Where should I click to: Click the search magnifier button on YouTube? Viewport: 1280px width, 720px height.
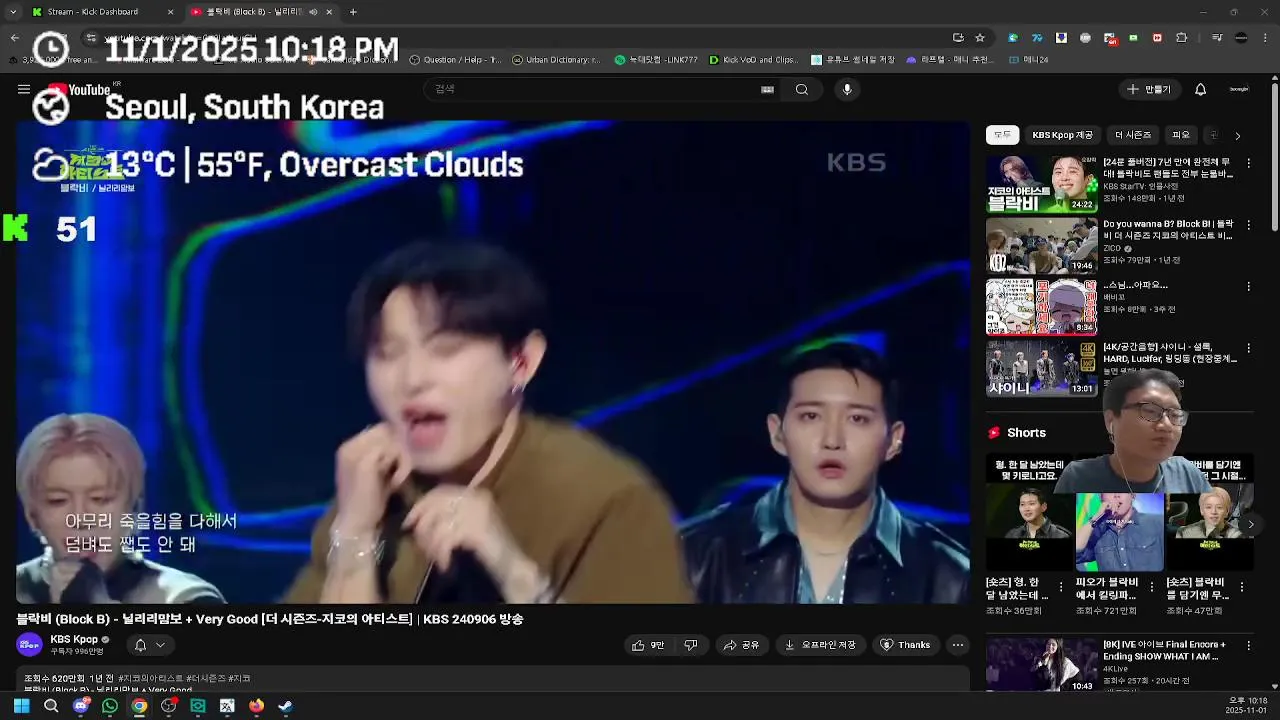click(x=802, y=89)
